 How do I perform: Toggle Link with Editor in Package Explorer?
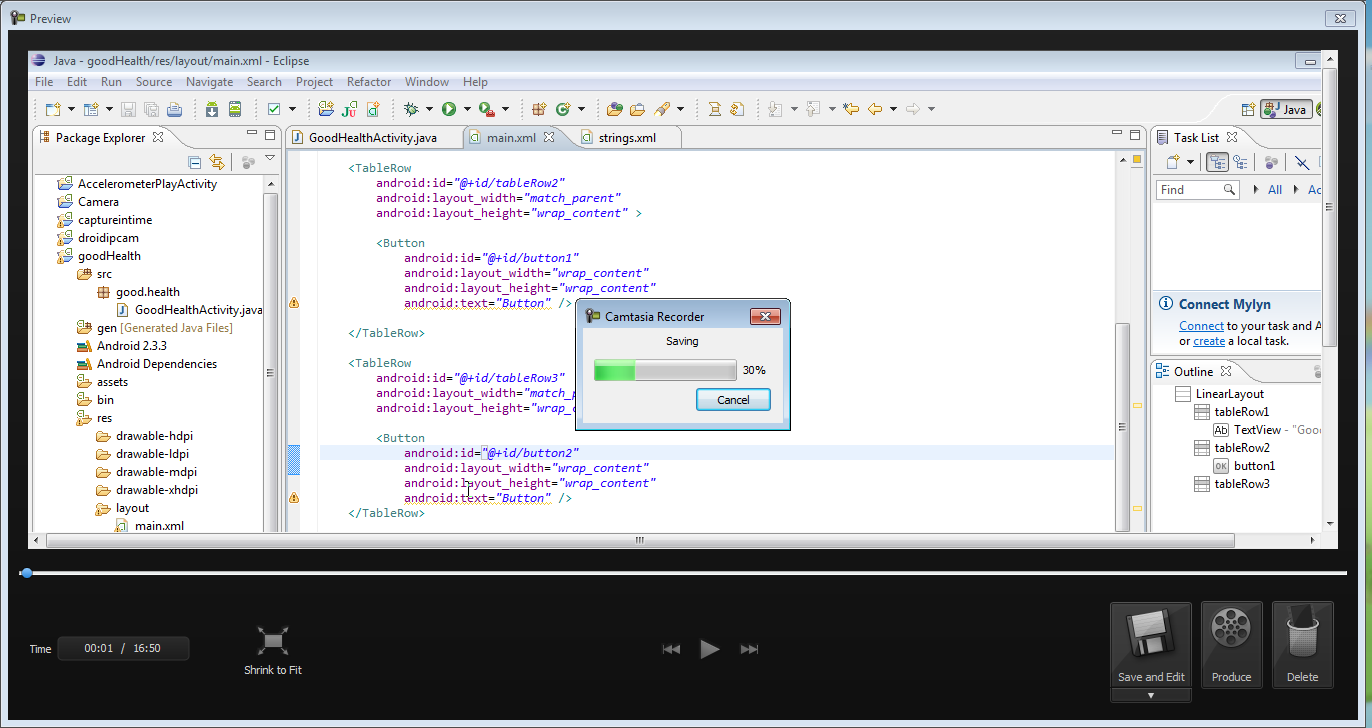click(x=217, y=162)
